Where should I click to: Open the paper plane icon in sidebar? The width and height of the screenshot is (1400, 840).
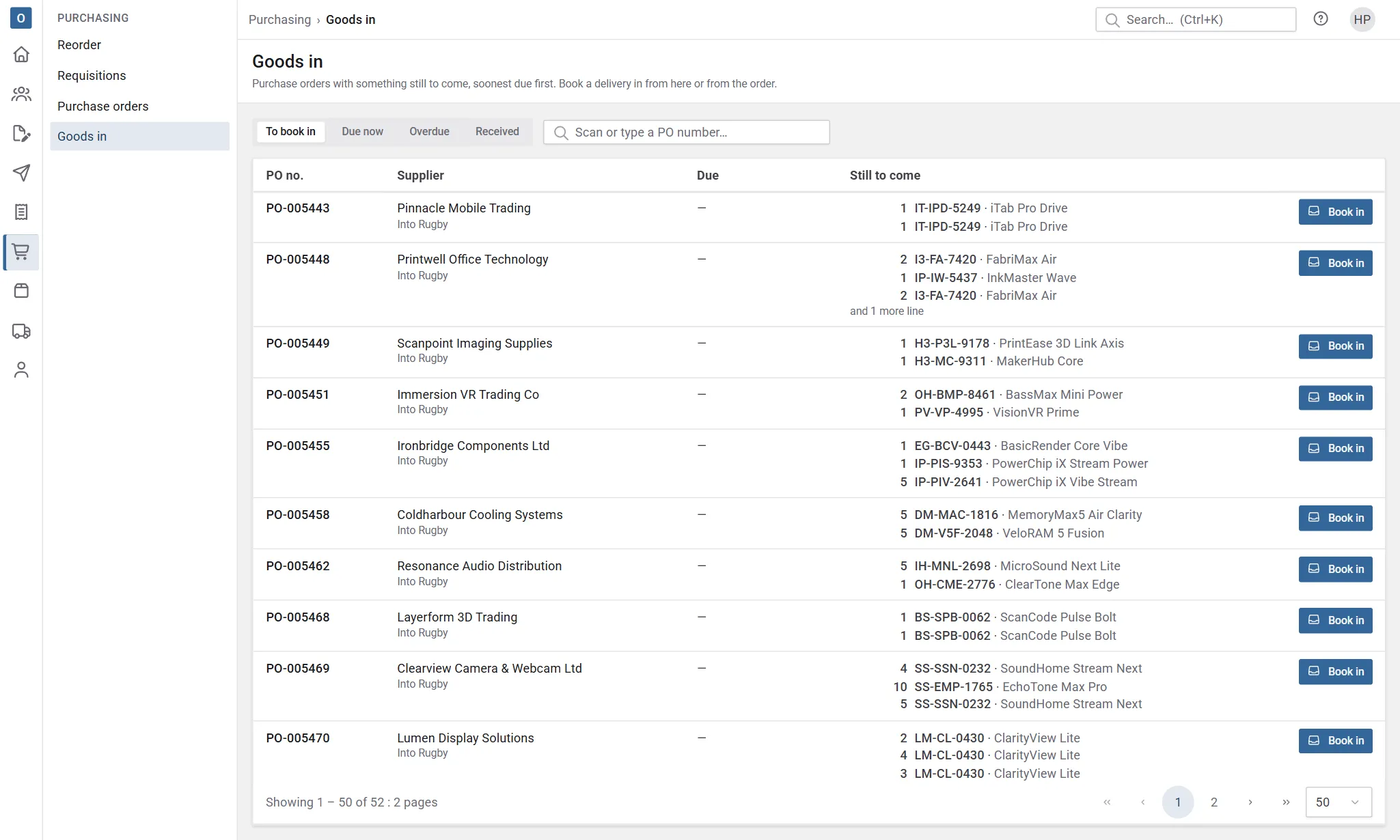click(21, 173)
